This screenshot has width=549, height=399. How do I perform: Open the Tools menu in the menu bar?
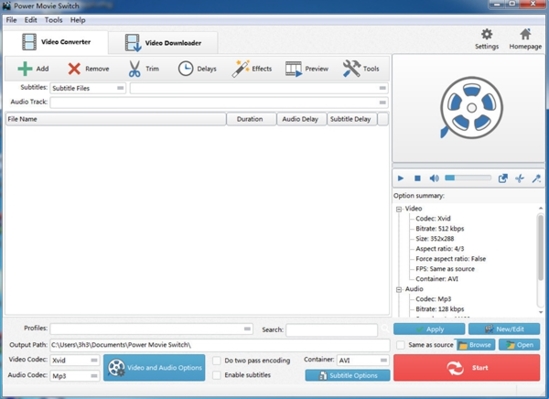pos(53,20)
